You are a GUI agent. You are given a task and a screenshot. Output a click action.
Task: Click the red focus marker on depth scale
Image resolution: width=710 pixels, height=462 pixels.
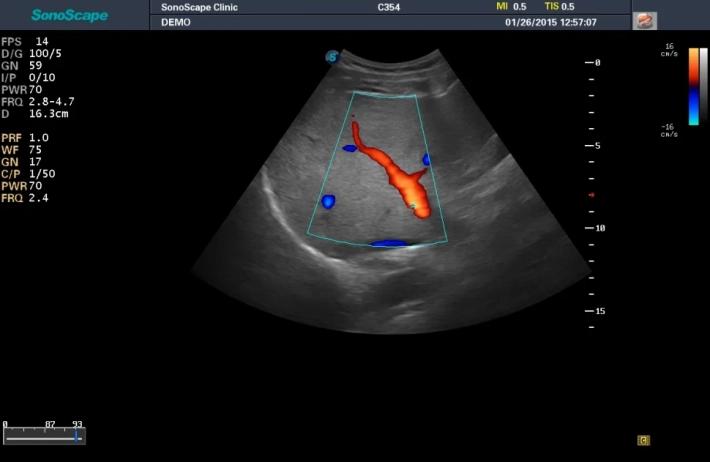tap(591, 195)
